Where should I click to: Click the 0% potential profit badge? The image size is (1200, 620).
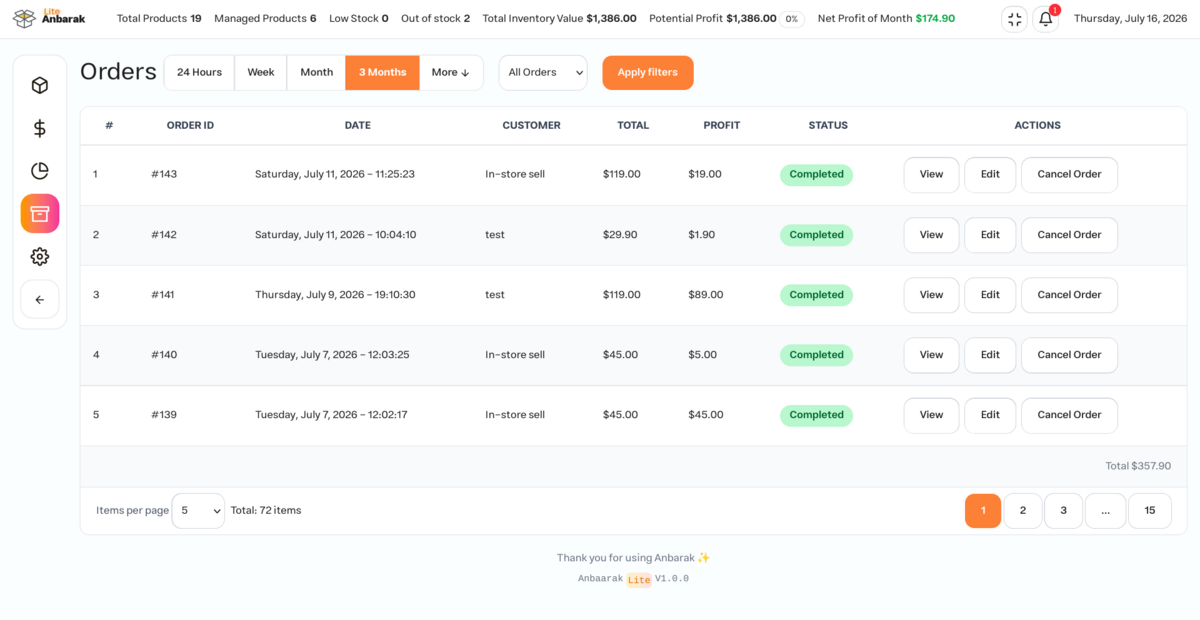792,19
